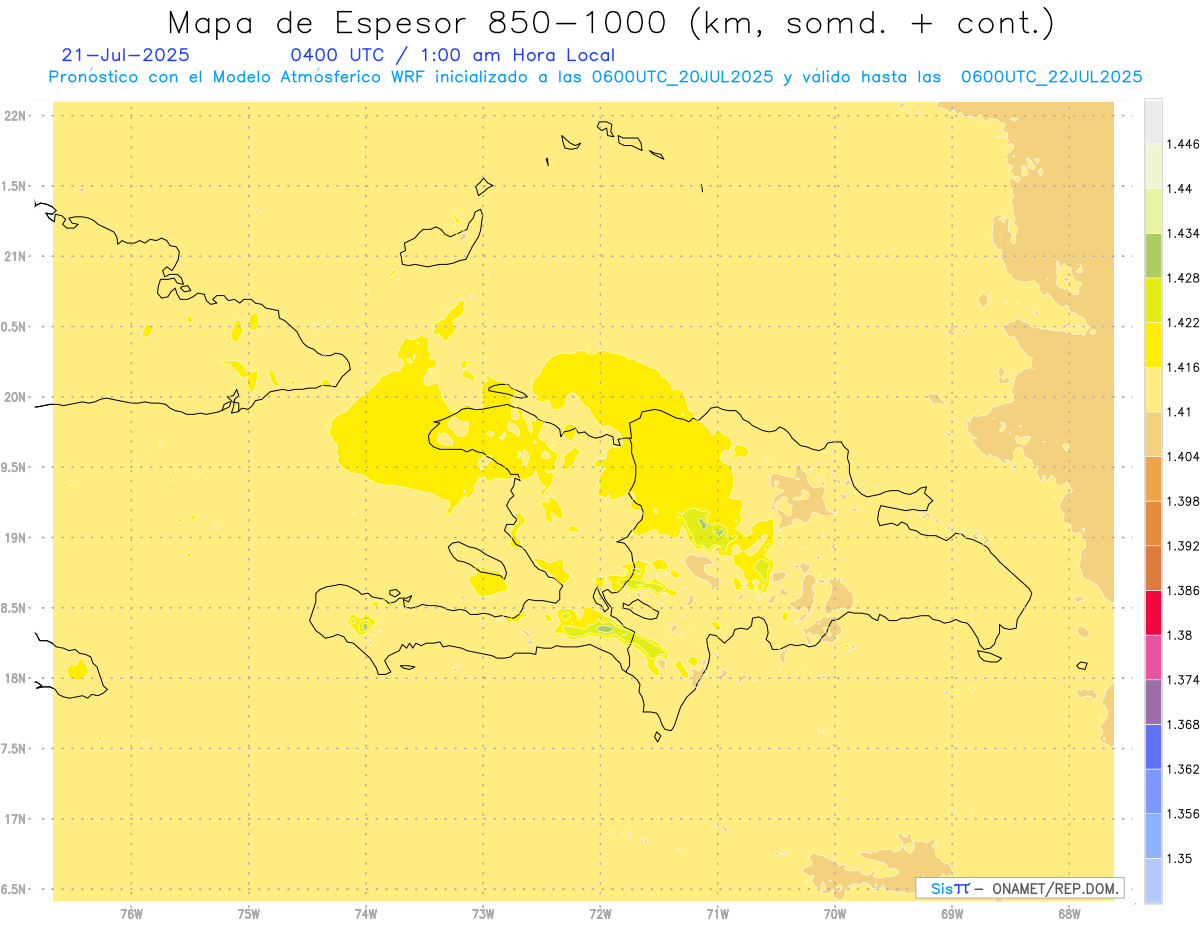Click the '19N' latitude label

16,538
